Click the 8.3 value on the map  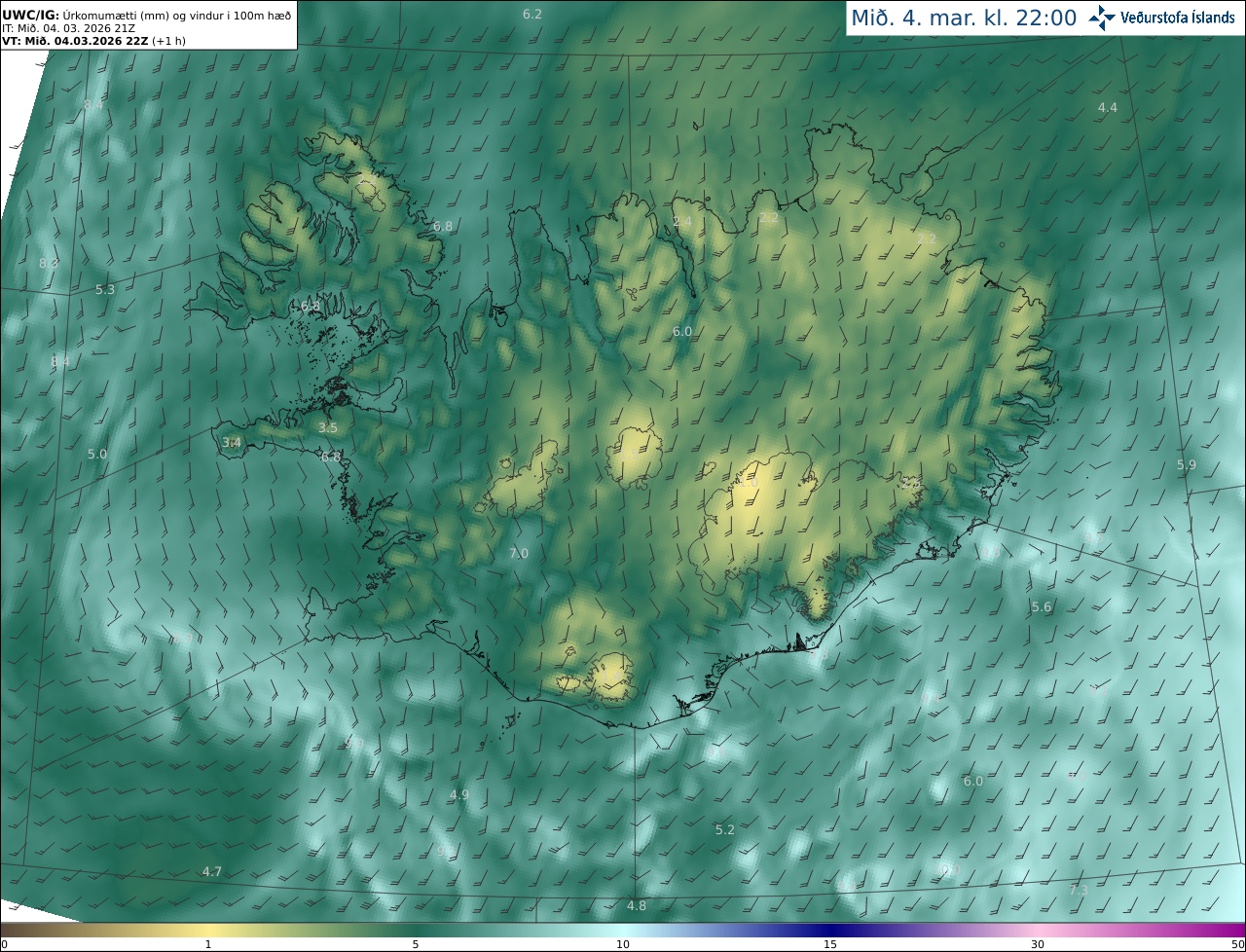point(49,263)
